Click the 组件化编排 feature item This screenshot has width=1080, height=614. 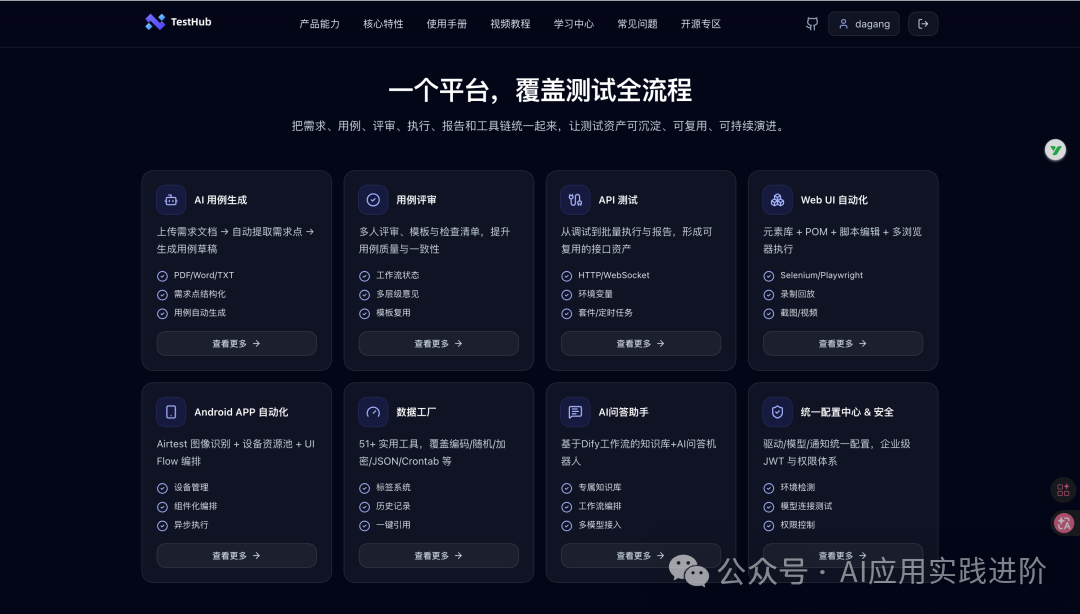[x=187, y=506]
